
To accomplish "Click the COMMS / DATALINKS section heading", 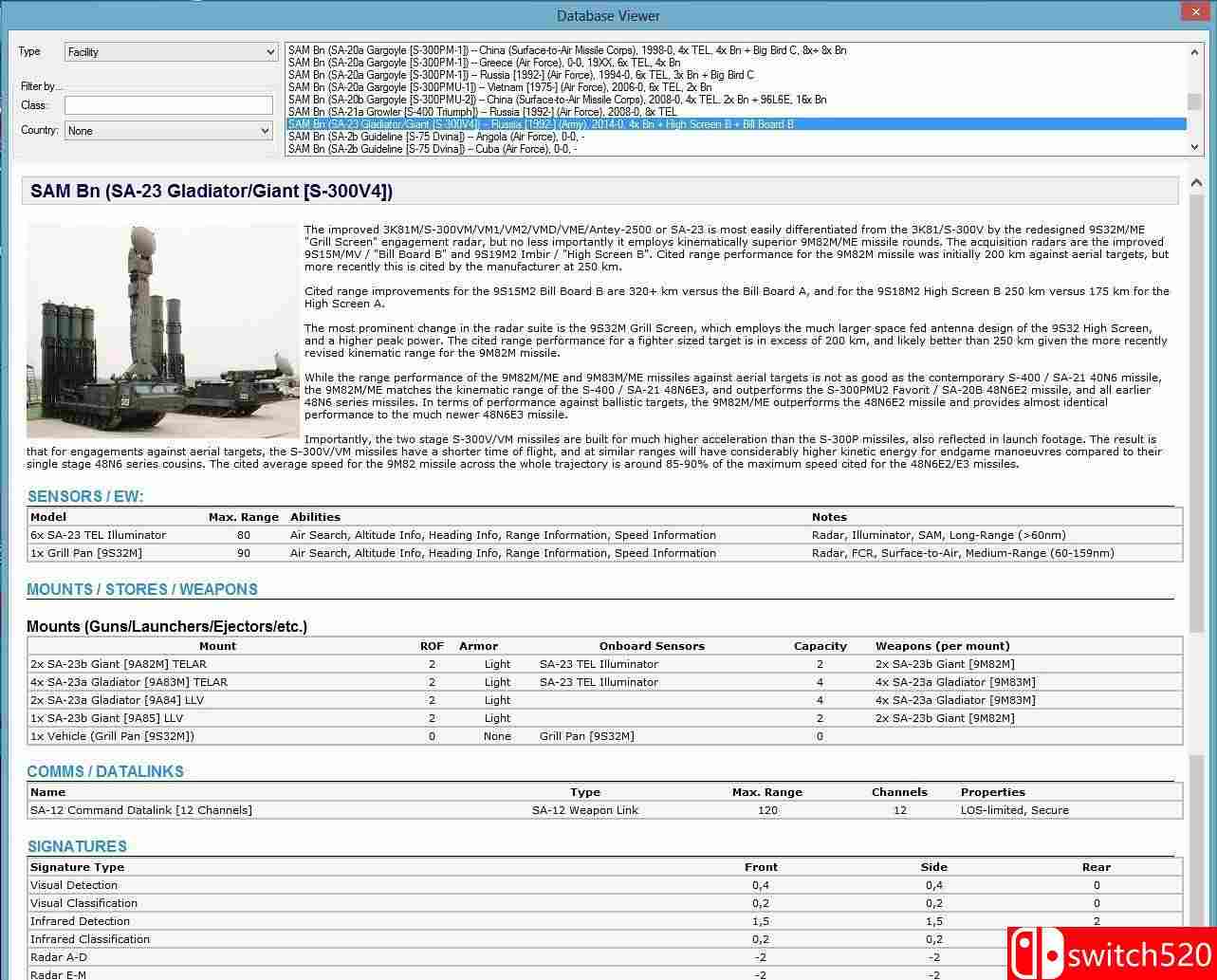I will 105,771.
